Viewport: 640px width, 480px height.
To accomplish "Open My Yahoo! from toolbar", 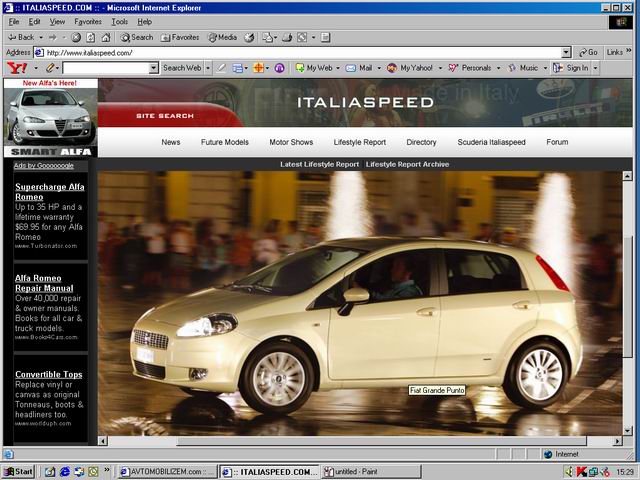I will click(x=409, y=68).
